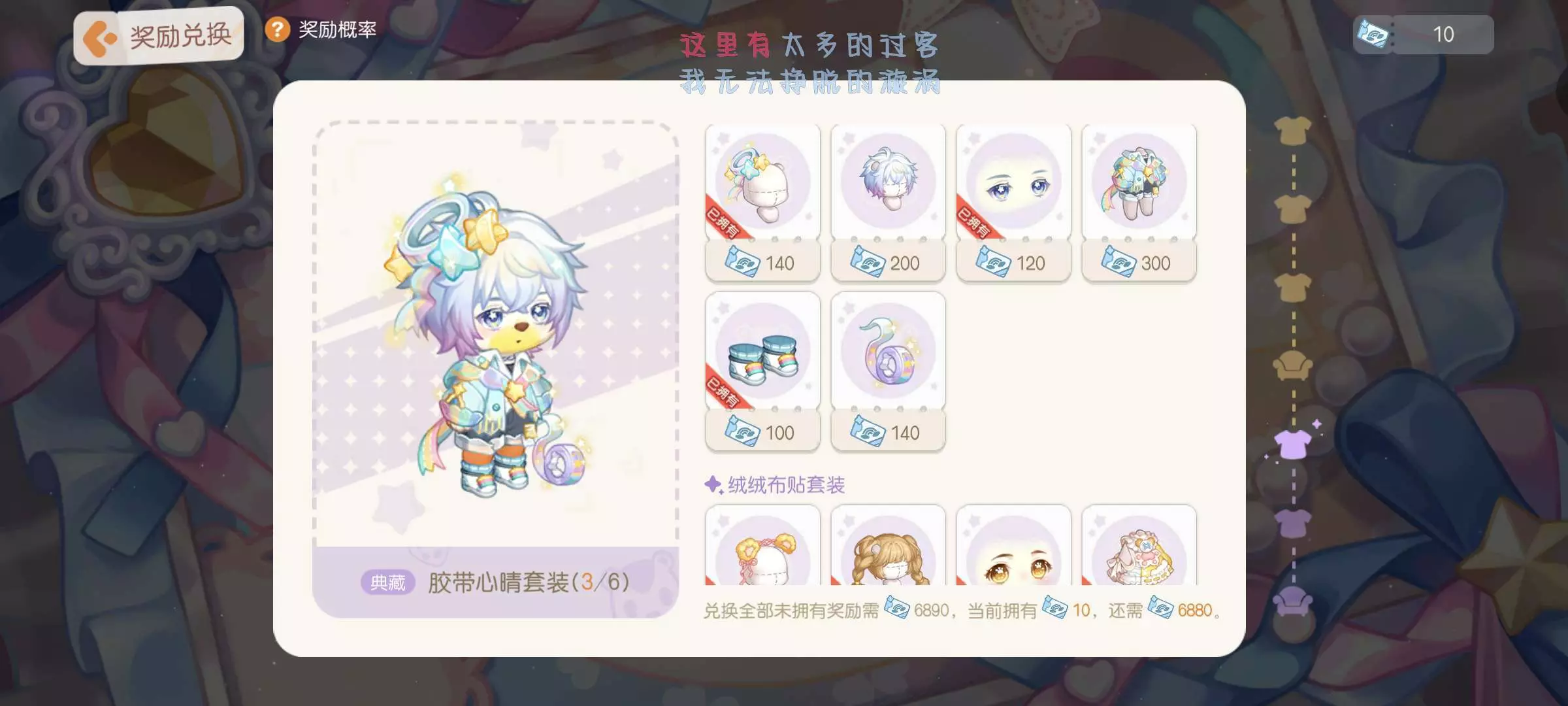Jump to second gold shirt in sidebar
Screen dimensions: 1568x706
[x=1293, y=209]
